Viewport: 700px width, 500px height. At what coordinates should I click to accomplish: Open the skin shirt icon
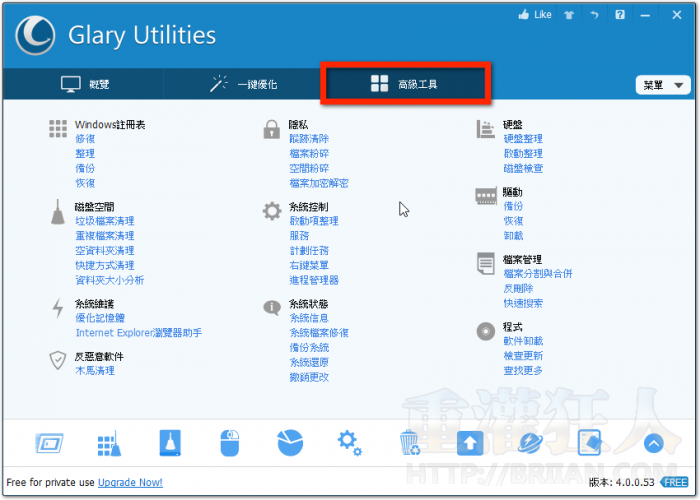pyautogui.click(x=569, y=15)
